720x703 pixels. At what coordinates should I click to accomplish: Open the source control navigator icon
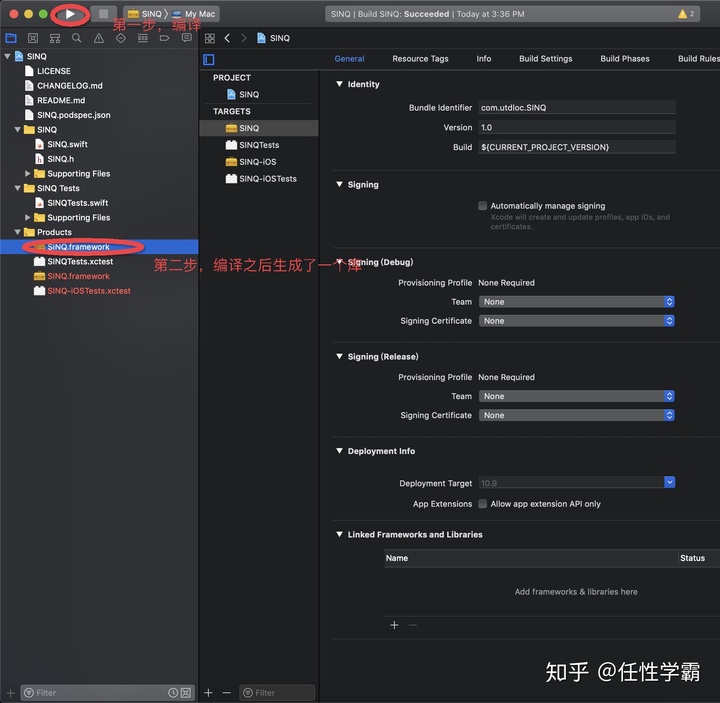pyautogui.click(x=33, y=38)
